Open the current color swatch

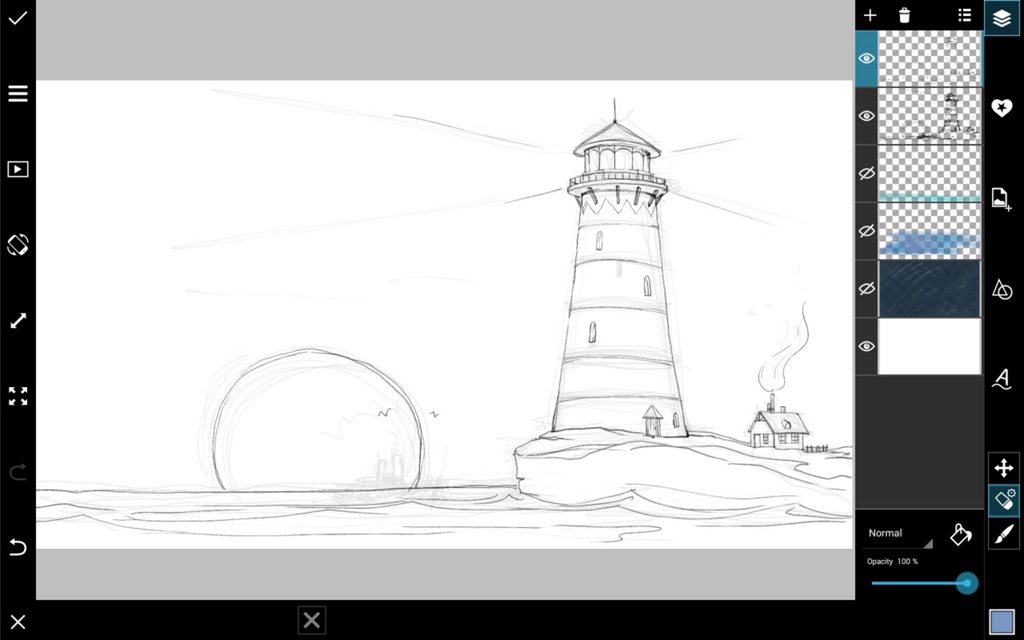click(1002, 622)
